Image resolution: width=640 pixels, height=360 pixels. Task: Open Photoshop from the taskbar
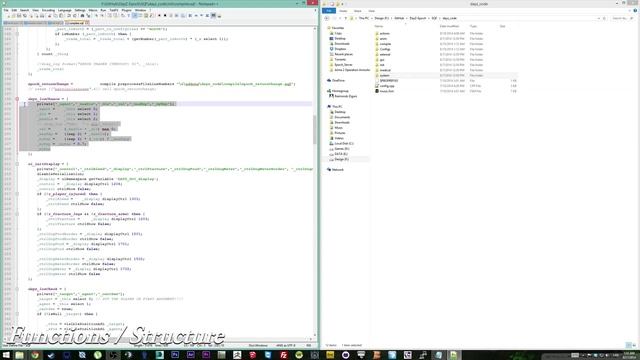coord(175,355)
